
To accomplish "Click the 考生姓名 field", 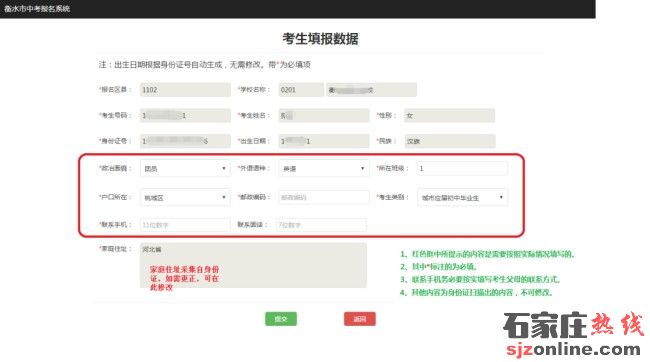I will (324, 115).
